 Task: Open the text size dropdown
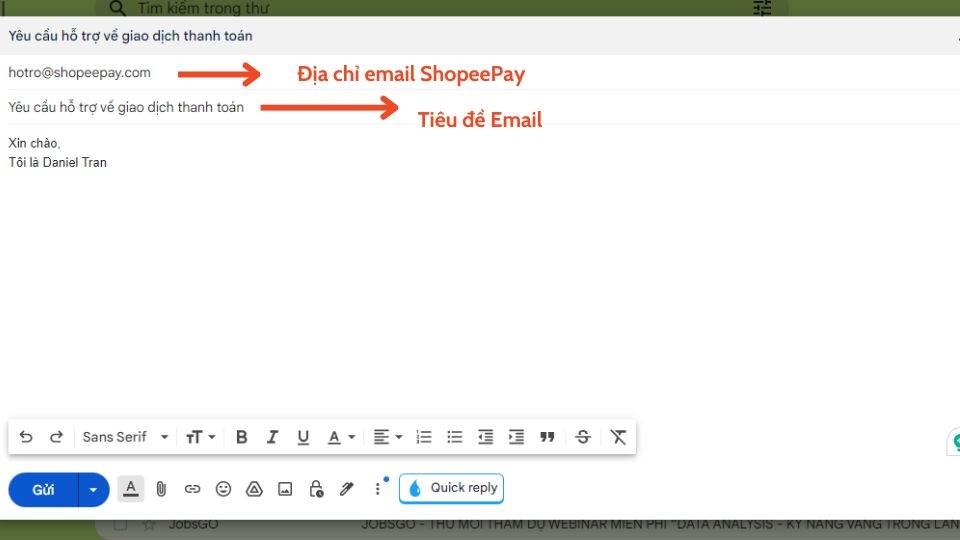[x=200, y=437]
